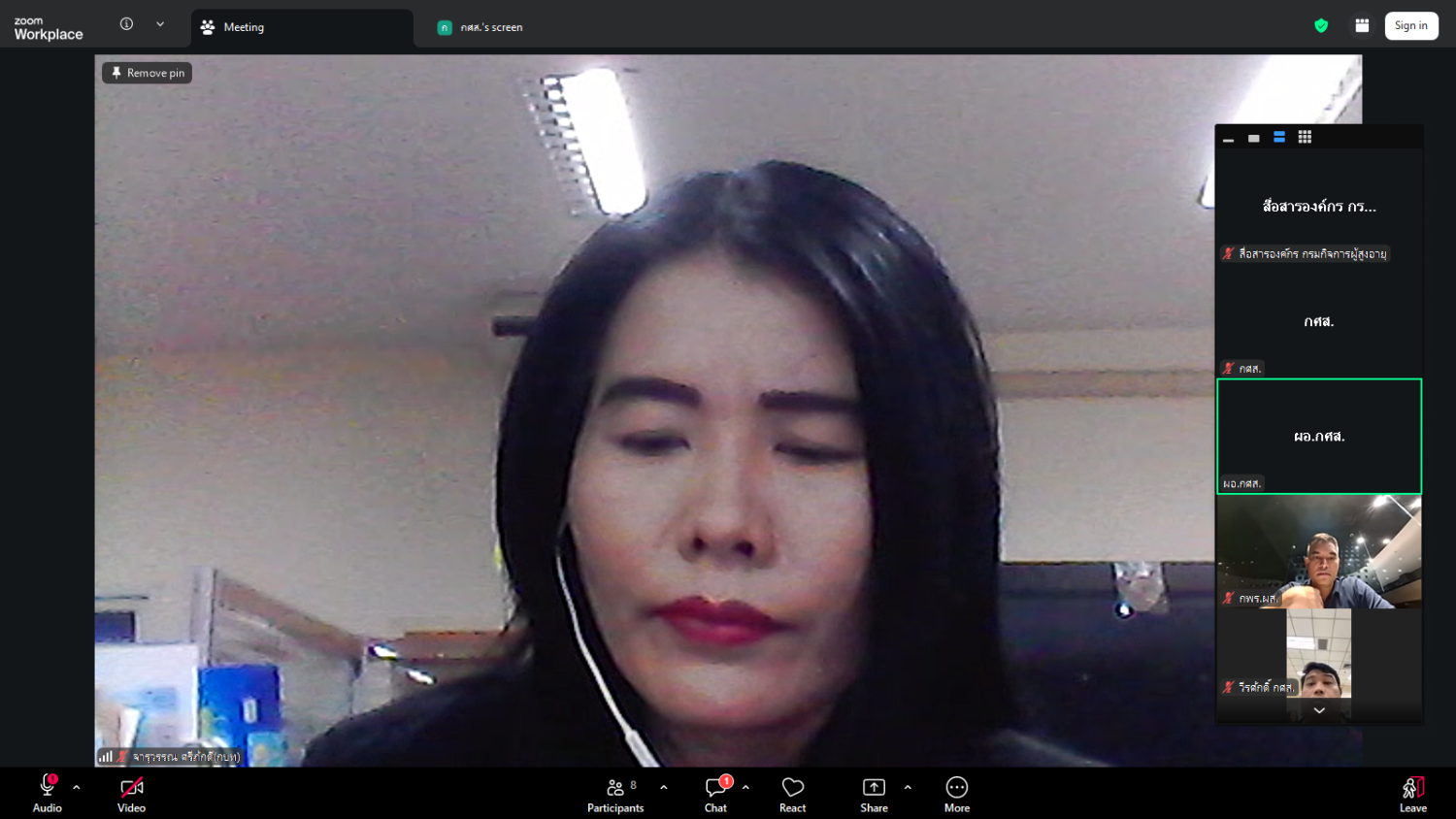Click the Remove pin button
Image resolution: width=1456 pixels, height=819 pixels.
pyautogui.click(x=148, y=73)
